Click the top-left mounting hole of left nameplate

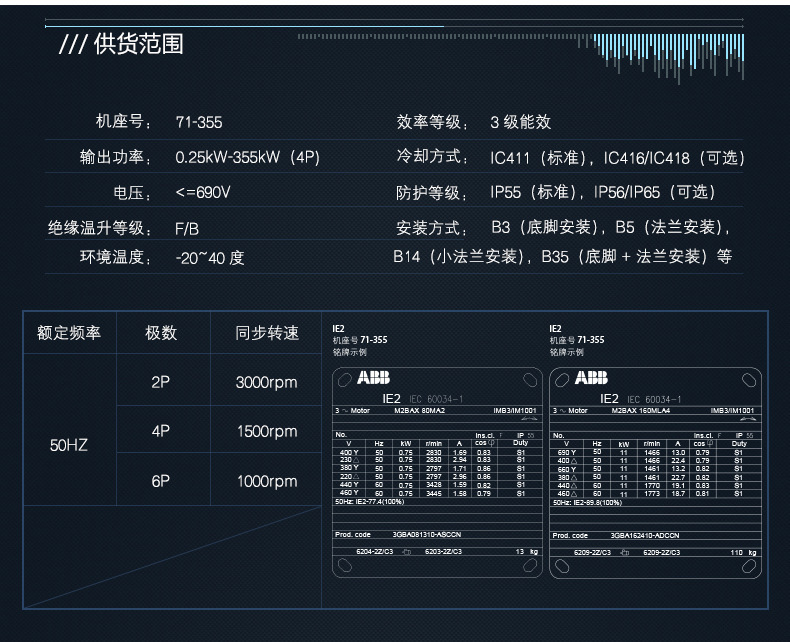coord(342,379)
